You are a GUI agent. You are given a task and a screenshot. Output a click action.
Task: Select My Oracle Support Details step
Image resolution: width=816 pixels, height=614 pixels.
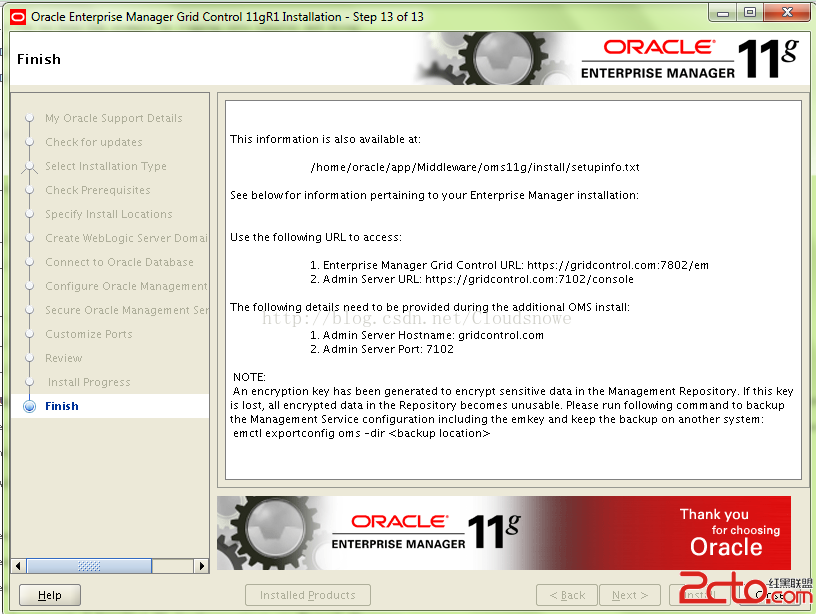coord(113,118)
